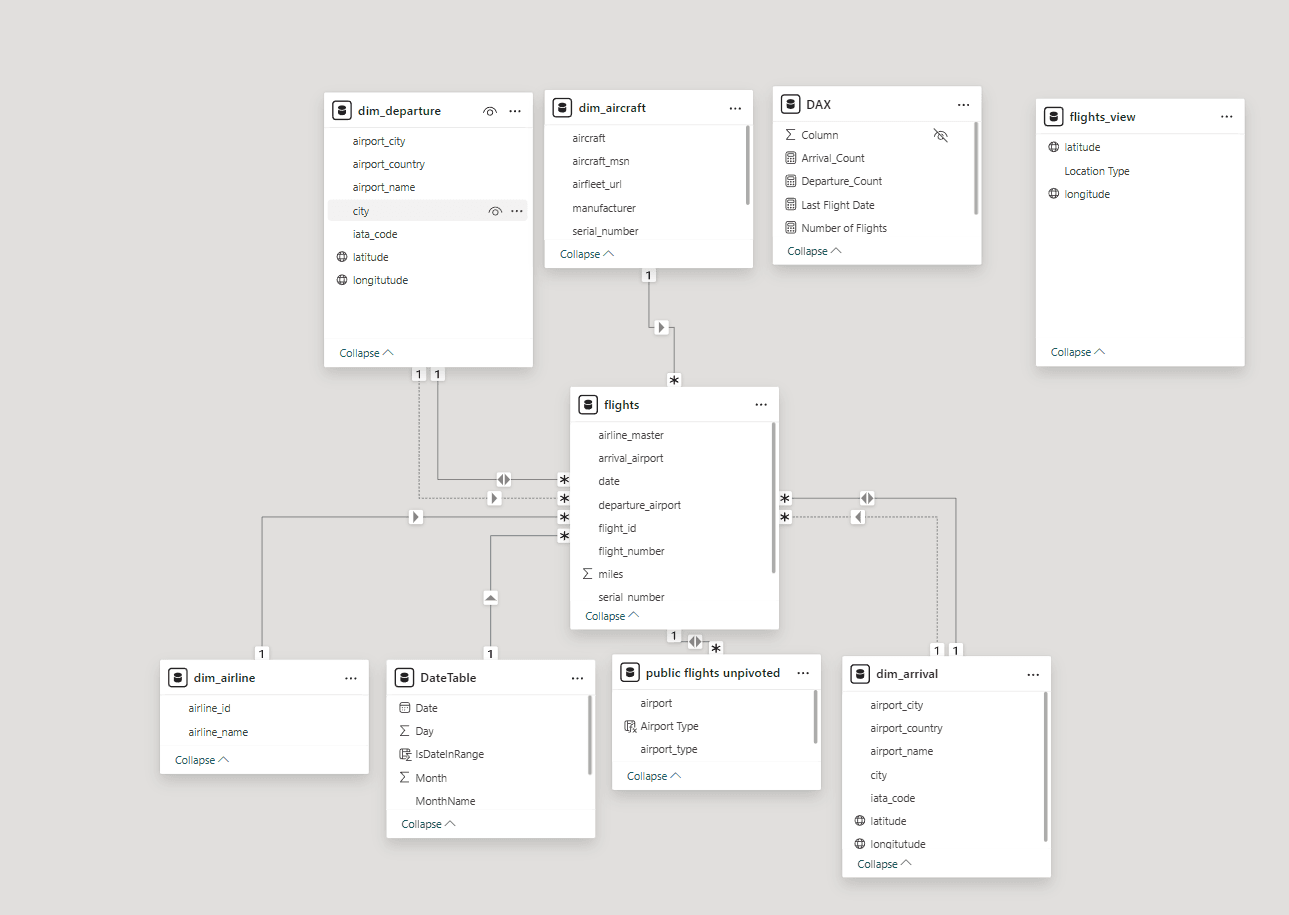Image resolution: width=1289 pixels, height=915 pixels.
Task: Click the calendar icon beside Date in DateTable
Action: 406,707
